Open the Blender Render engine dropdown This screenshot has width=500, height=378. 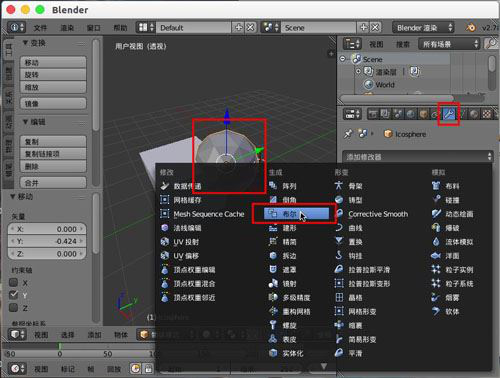pos(423,28)
